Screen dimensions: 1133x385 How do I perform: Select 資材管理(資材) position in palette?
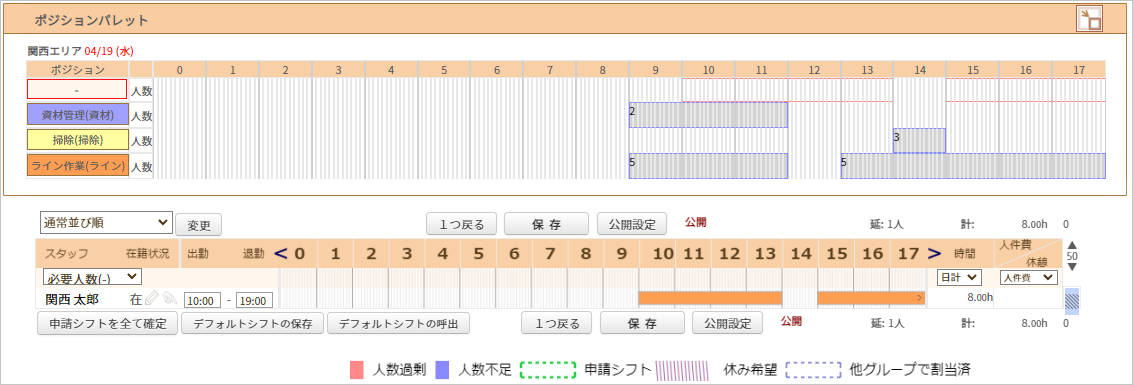click(77, 114)
